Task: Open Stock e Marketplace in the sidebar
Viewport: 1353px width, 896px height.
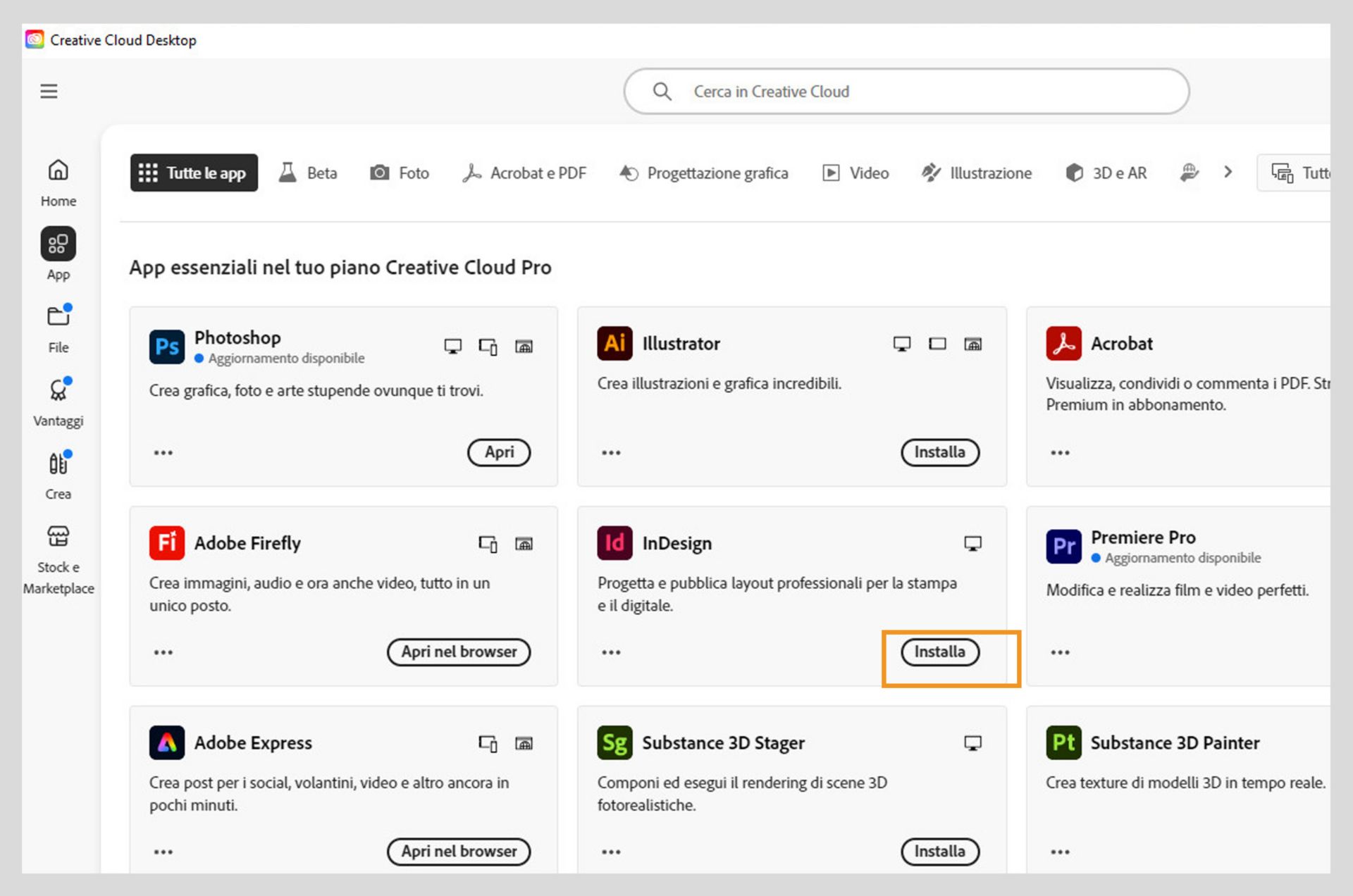Action: [x=58, y=559]
